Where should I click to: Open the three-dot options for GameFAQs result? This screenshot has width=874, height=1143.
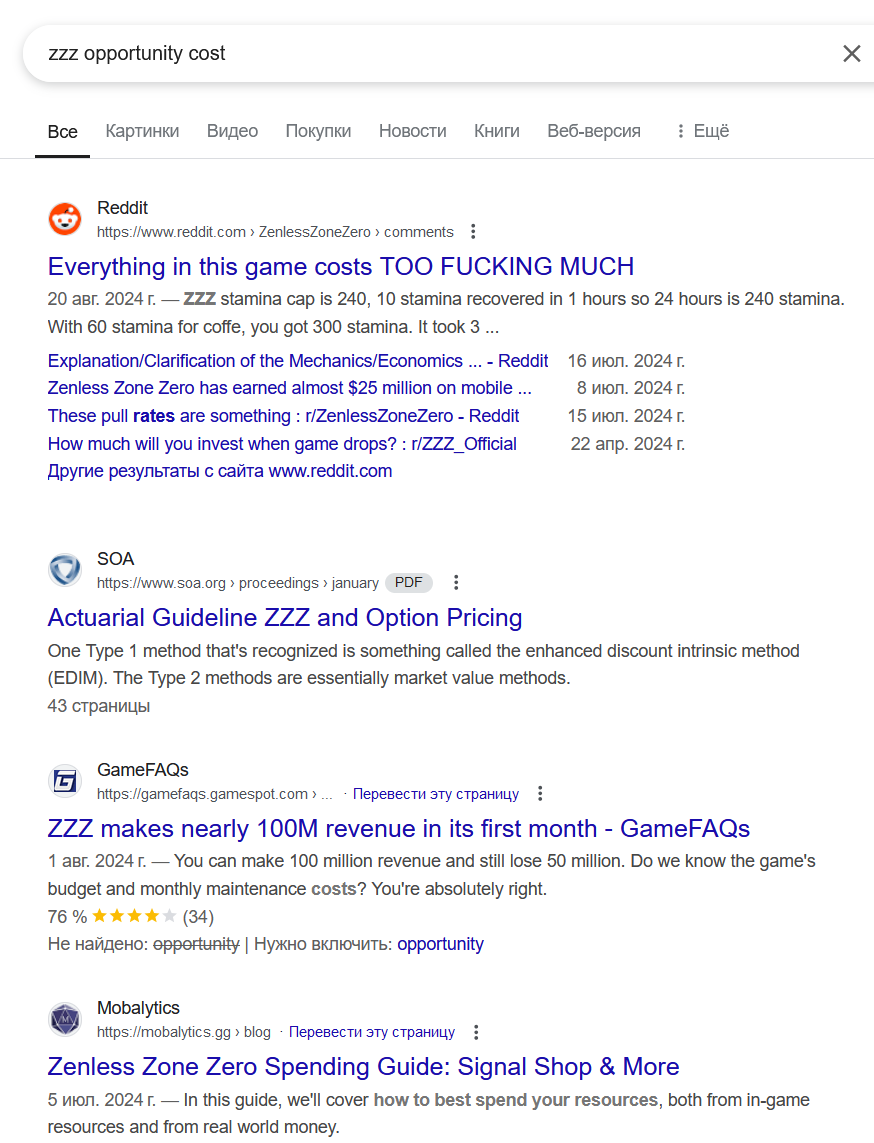540,794
